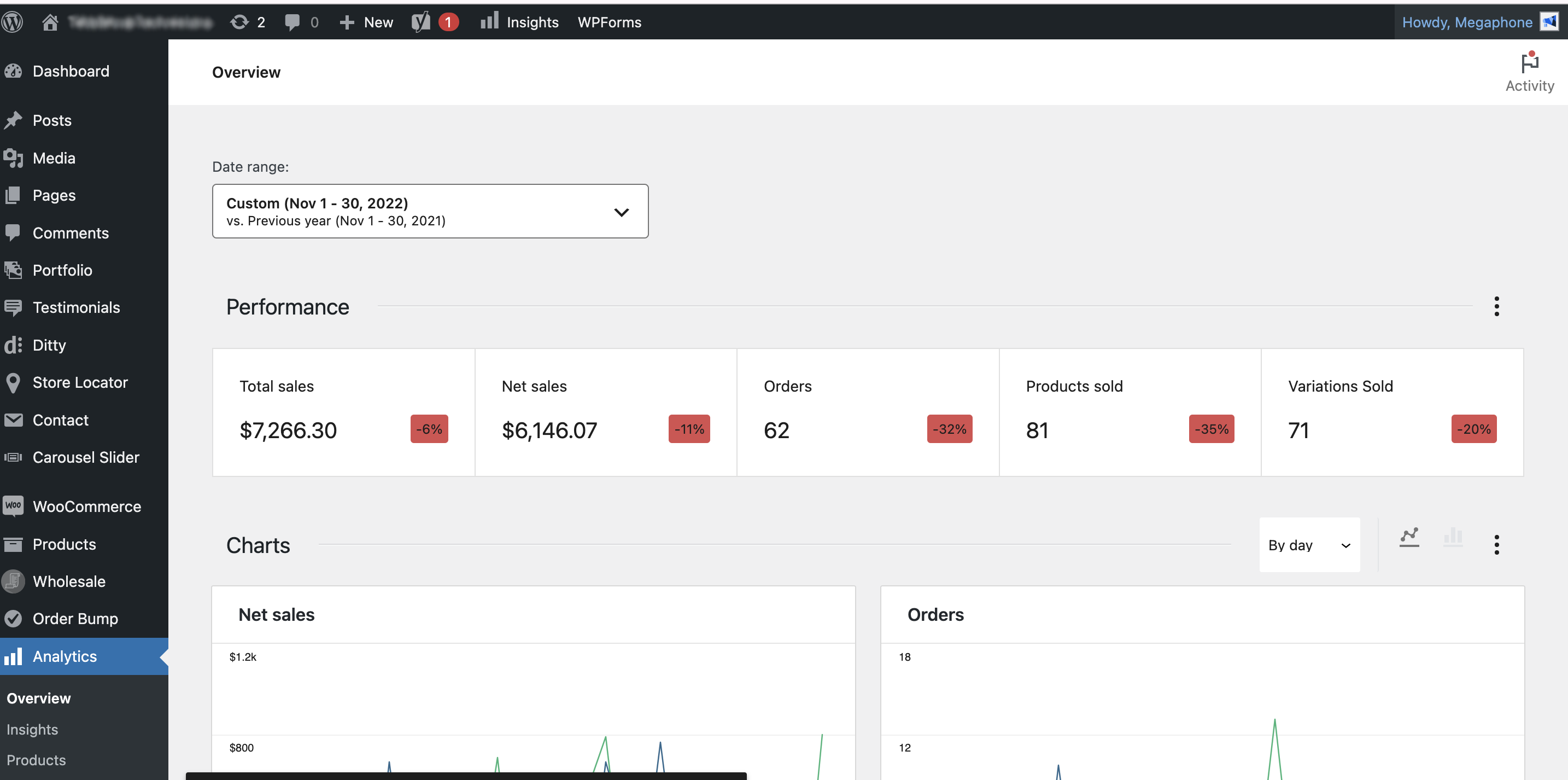Open WooCommerce in the sidebar
Image resolution: width=1568 pixels, height=780 pixels.
86,507
